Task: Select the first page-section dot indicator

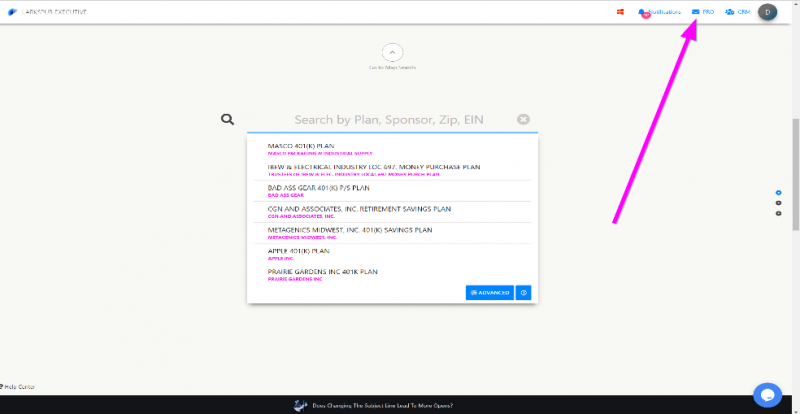Action: [779, 192]
